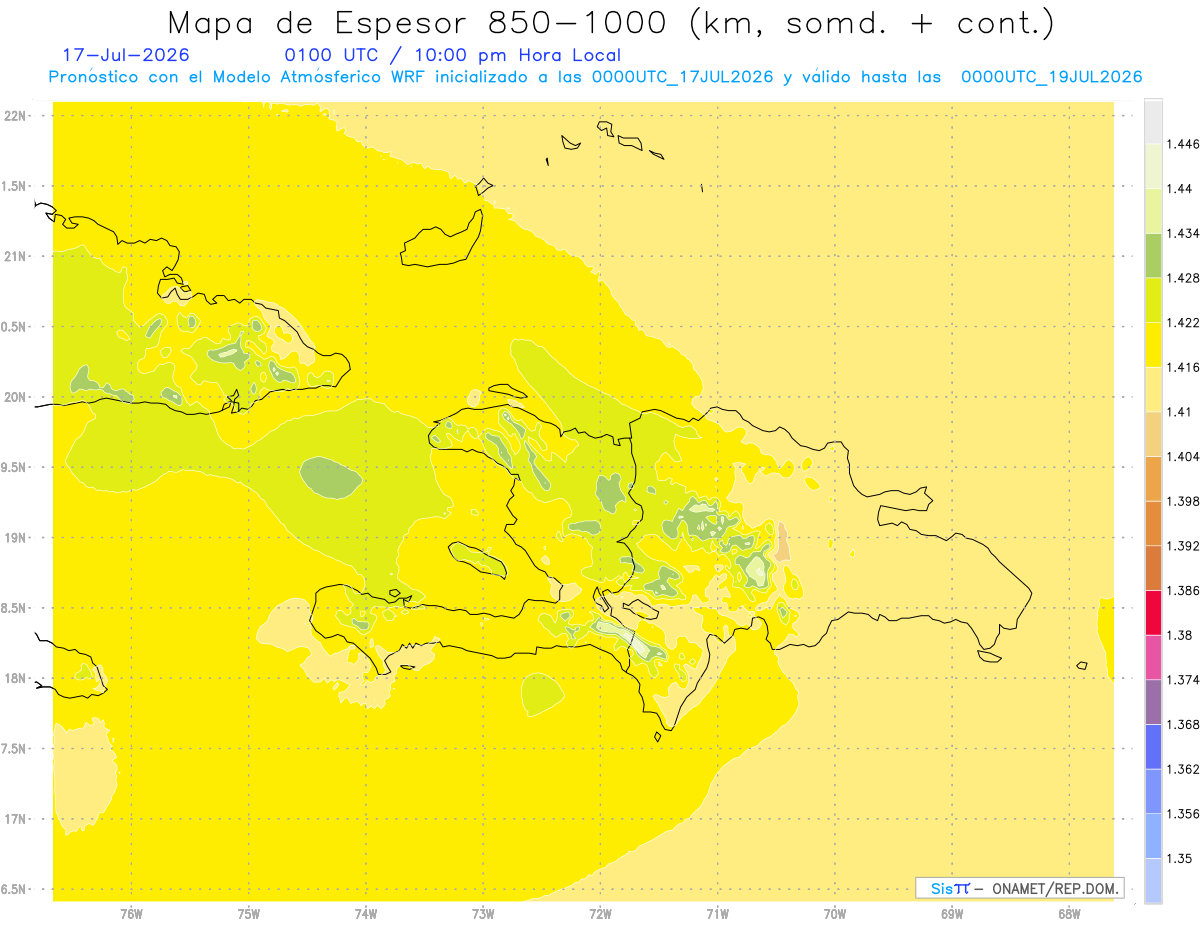Viewport: 1200px width, 927px height.
Task: Click the '71W' longitude label
Action: (x=717, y=914)
